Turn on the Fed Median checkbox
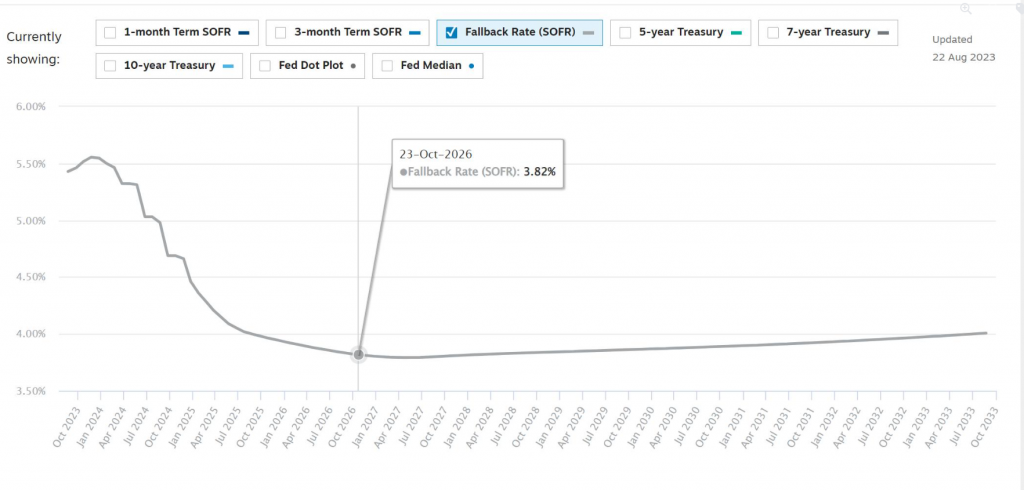 pos(387,66)
